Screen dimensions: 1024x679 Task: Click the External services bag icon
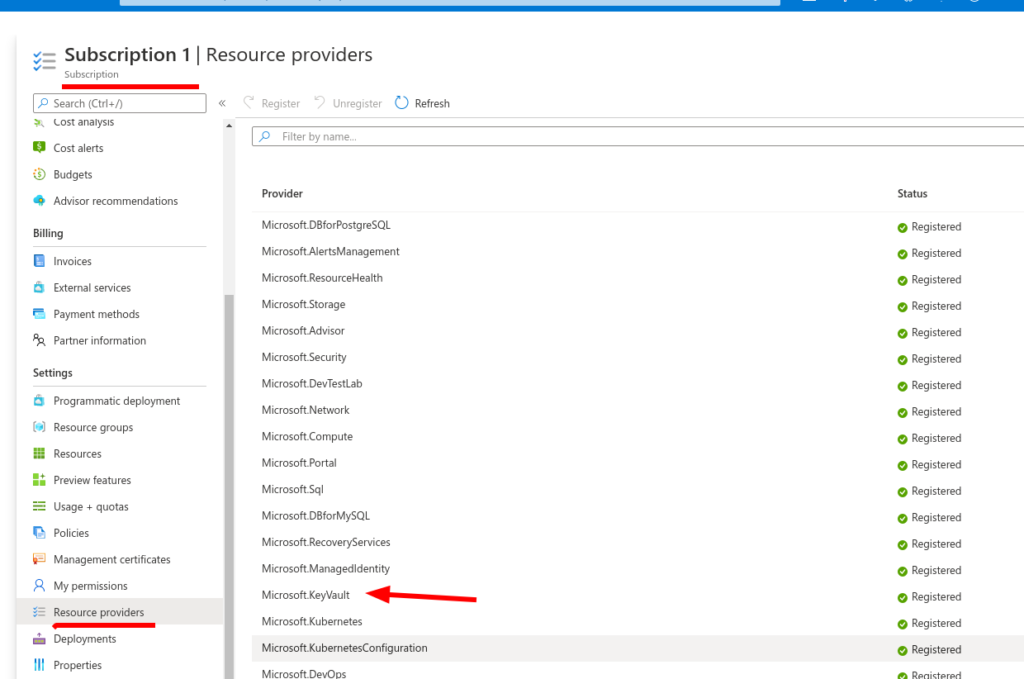pos(39,287)
